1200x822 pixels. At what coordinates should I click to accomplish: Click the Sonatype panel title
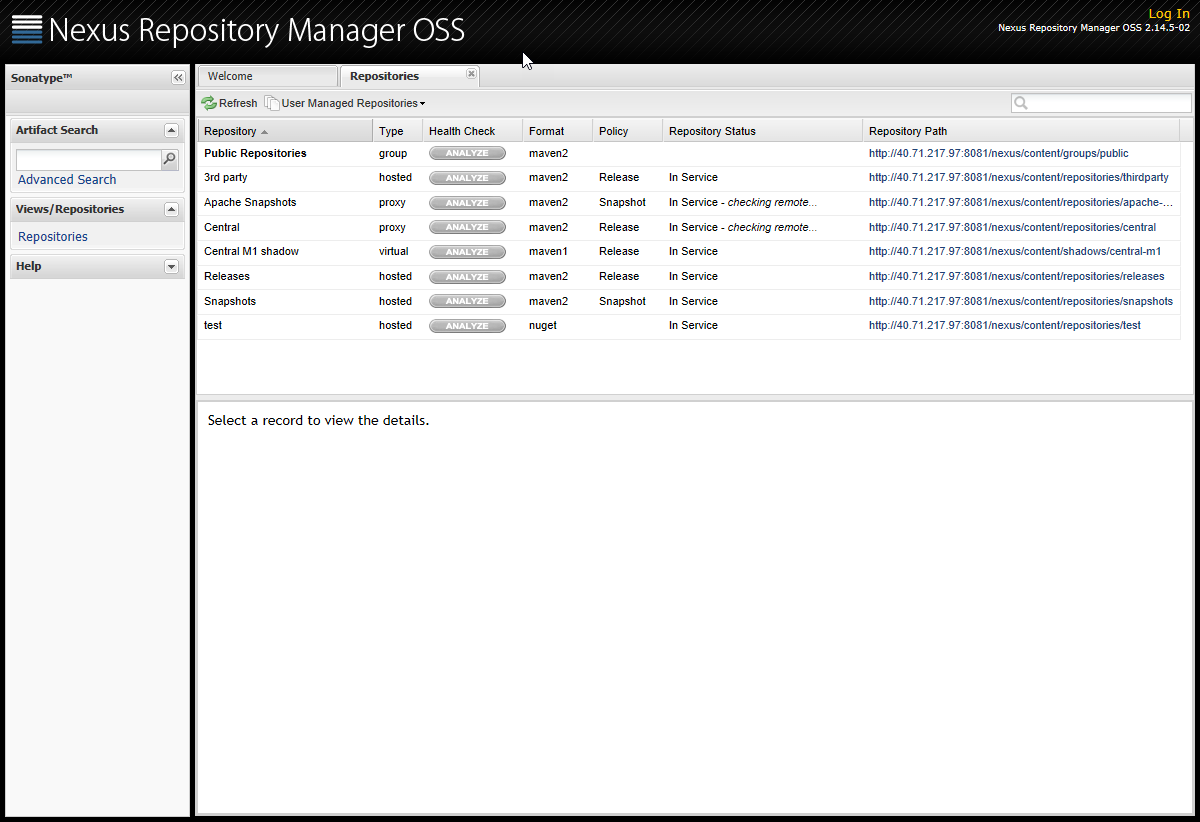[42, 78]
